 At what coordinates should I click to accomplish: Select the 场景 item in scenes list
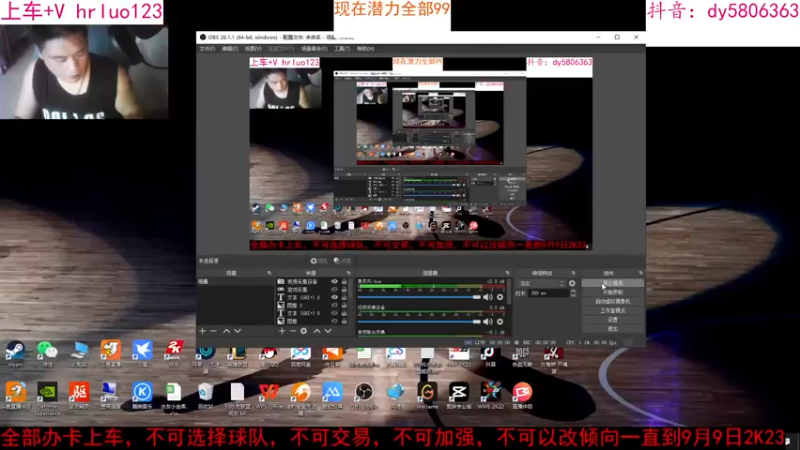[x=235, y=282]
